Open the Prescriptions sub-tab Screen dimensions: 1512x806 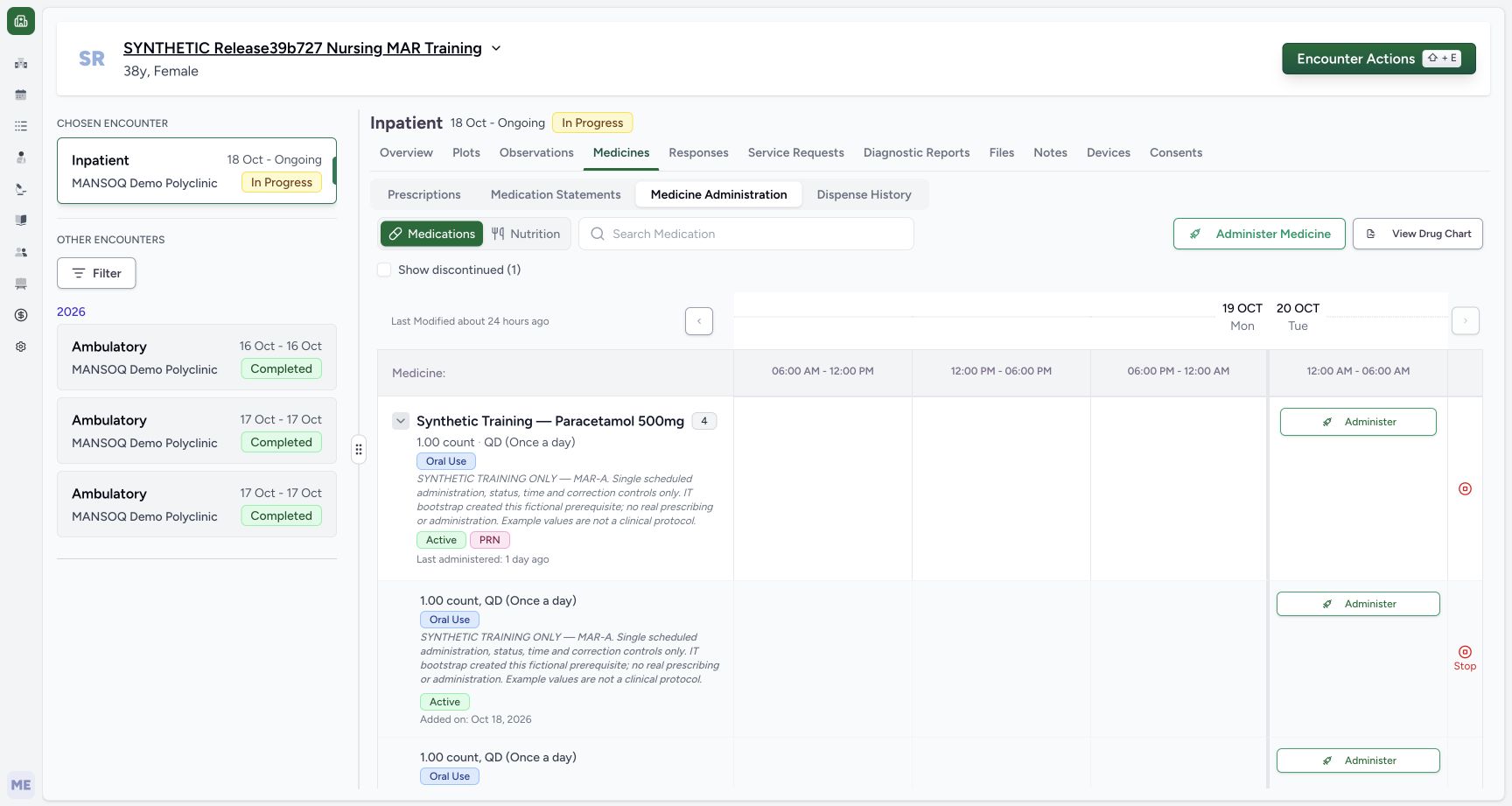[424, 194]
